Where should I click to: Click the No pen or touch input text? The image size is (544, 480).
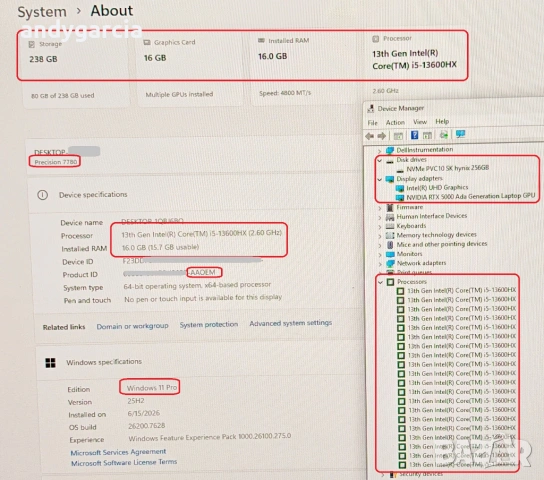point(203,298)
